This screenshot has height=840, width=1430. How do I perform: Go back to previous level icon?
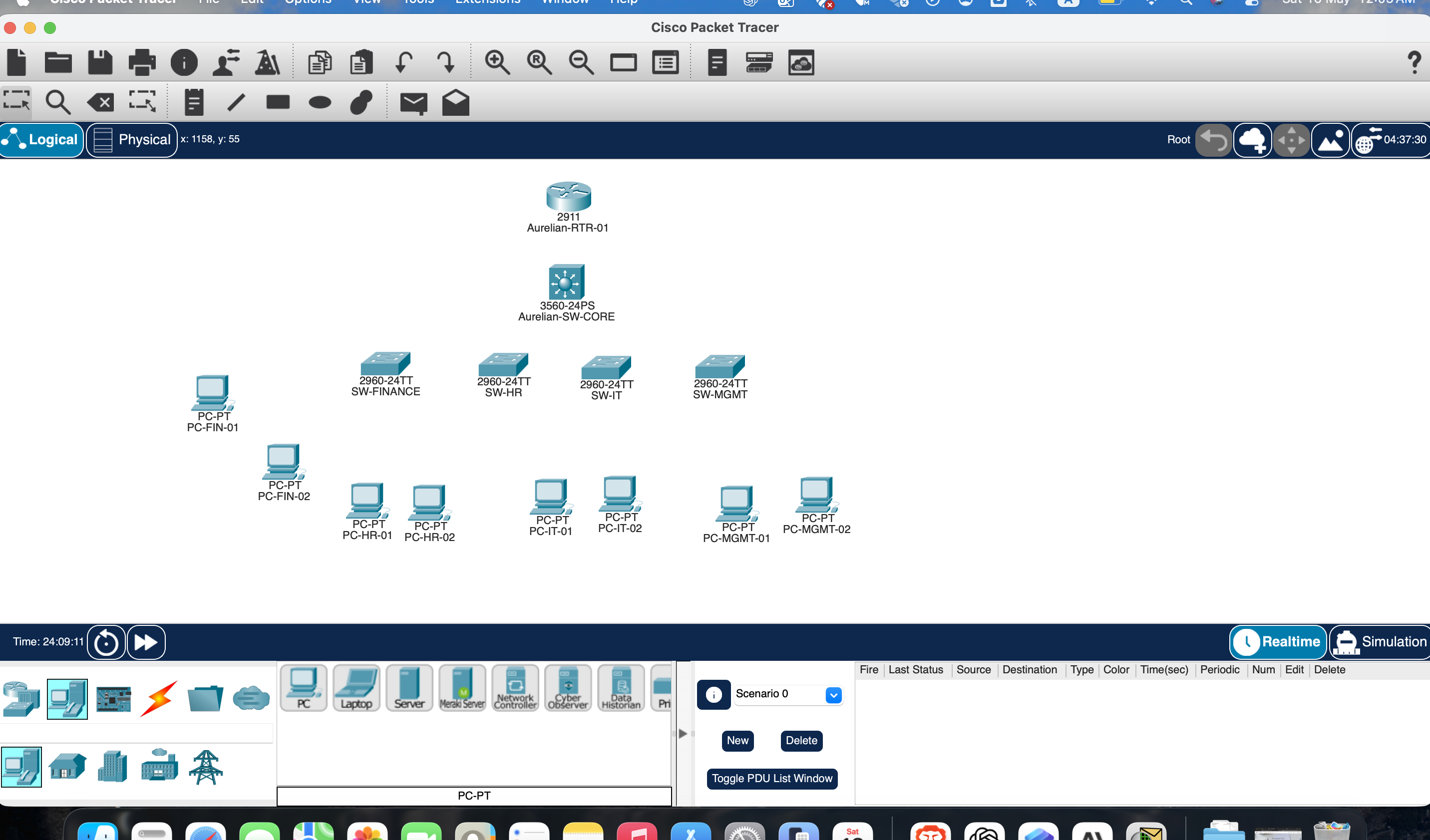pyautogui.click(x=1213, y=140)
